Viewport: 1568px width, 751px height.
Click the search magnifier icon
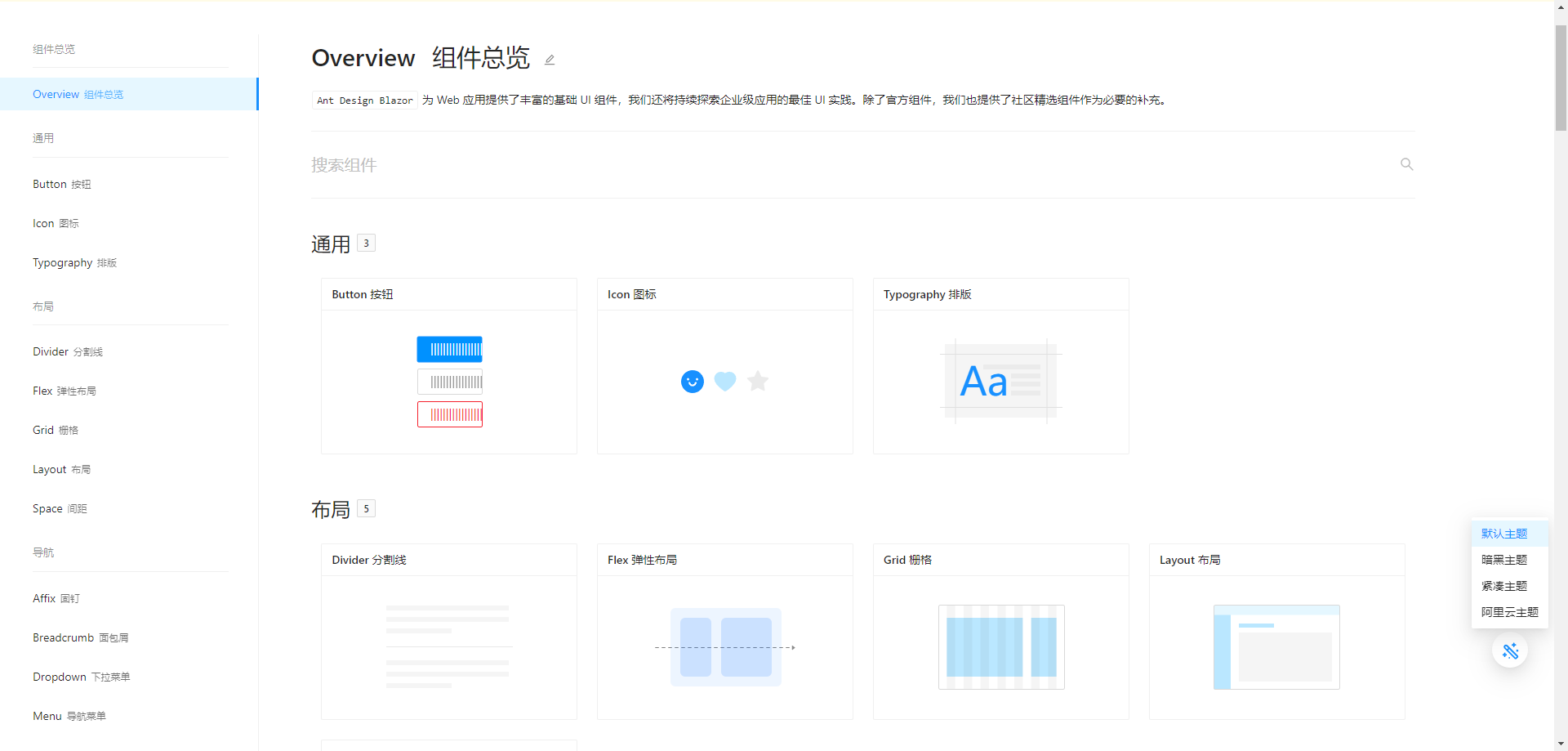click(1406, 164)
